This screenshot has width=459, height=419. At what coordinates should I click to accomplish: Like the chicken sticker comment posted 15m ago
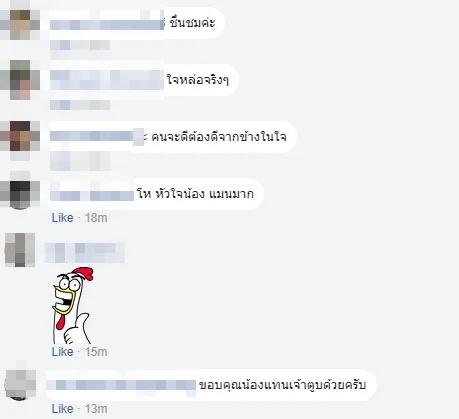(62, 352)
